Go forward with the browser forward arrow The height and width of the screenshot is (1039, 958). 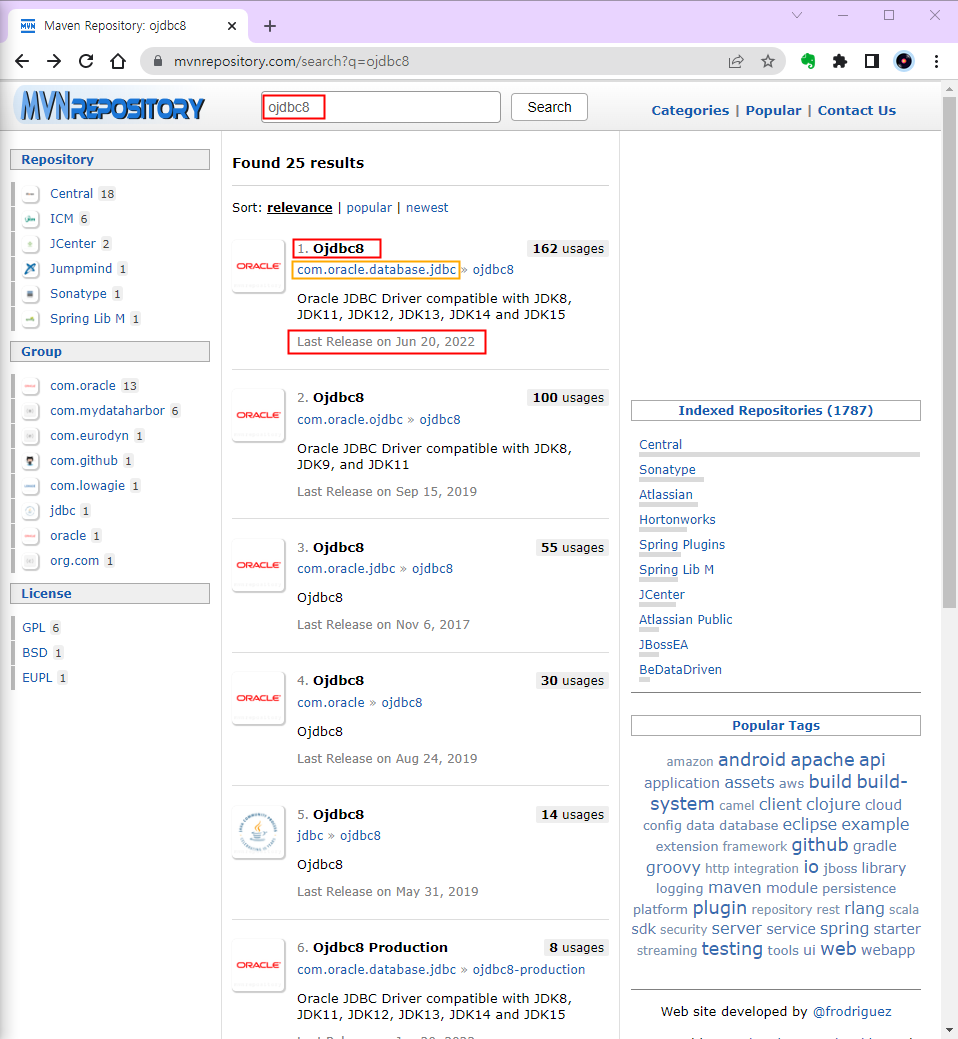pyautogui.click(x=54, y=62)
